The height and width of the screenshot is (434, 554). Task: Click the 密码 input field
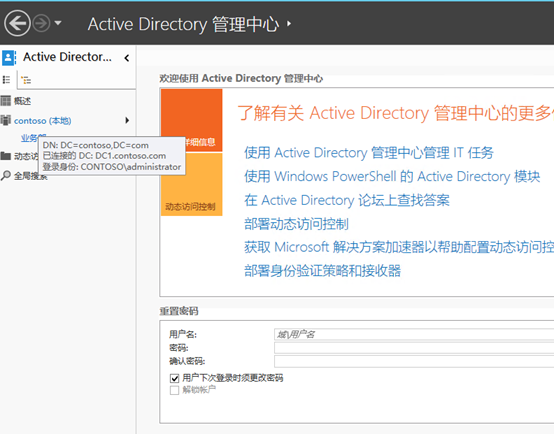pos(414,348)
